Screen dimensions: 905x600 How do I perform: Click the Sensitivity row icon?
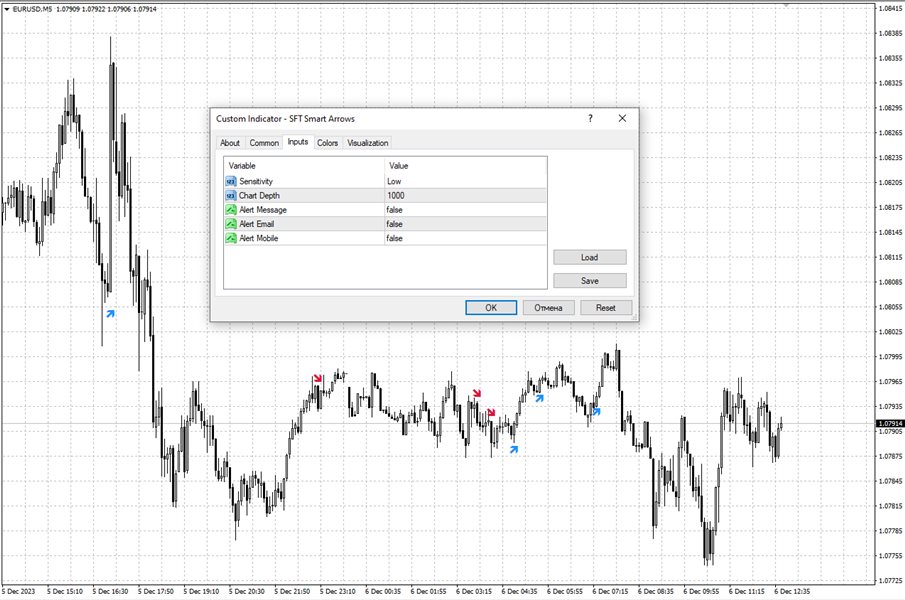[x=231, y=181]
